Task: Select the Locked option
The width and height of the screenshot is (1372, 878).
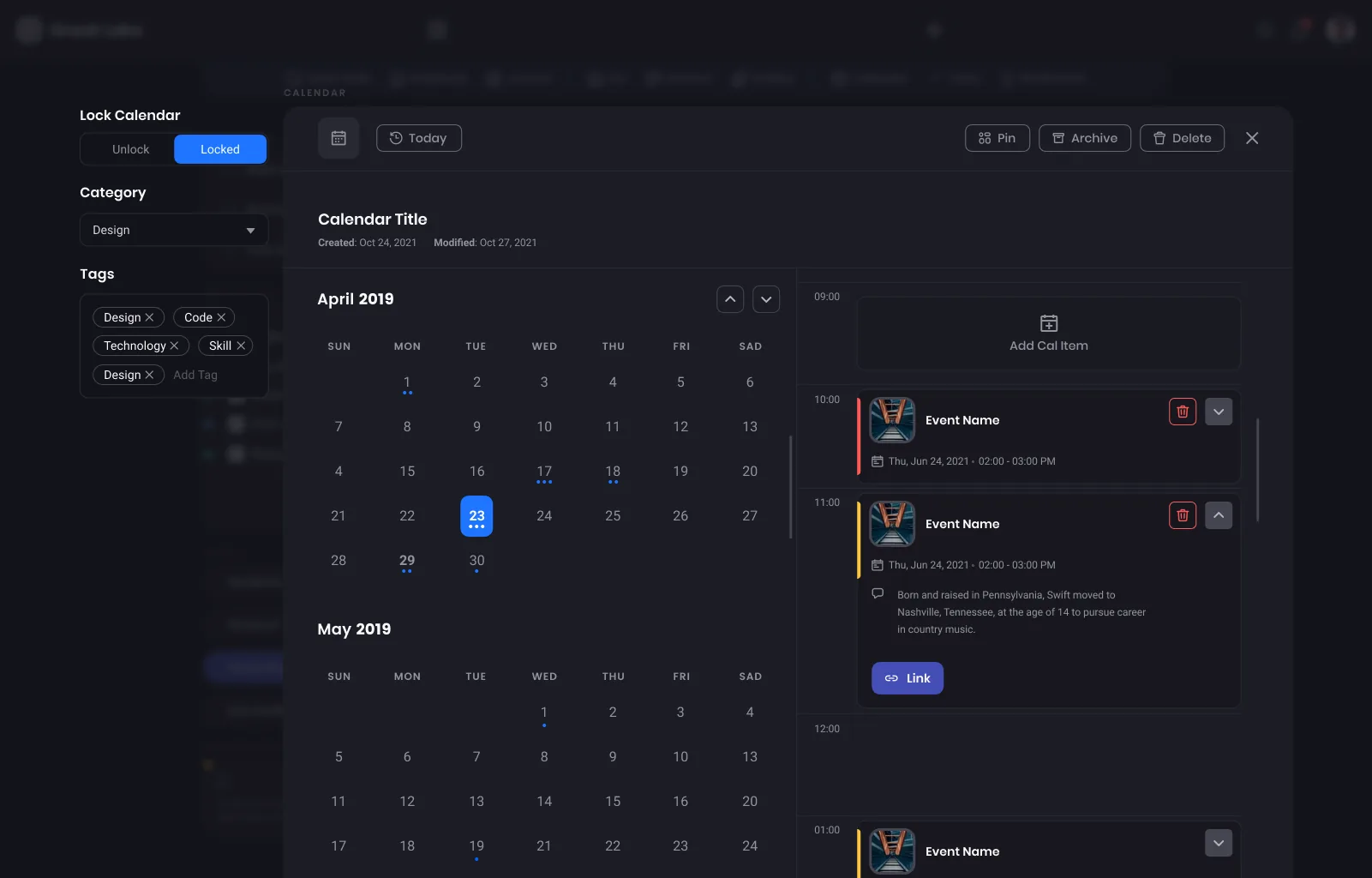Action: coord(220,149)
